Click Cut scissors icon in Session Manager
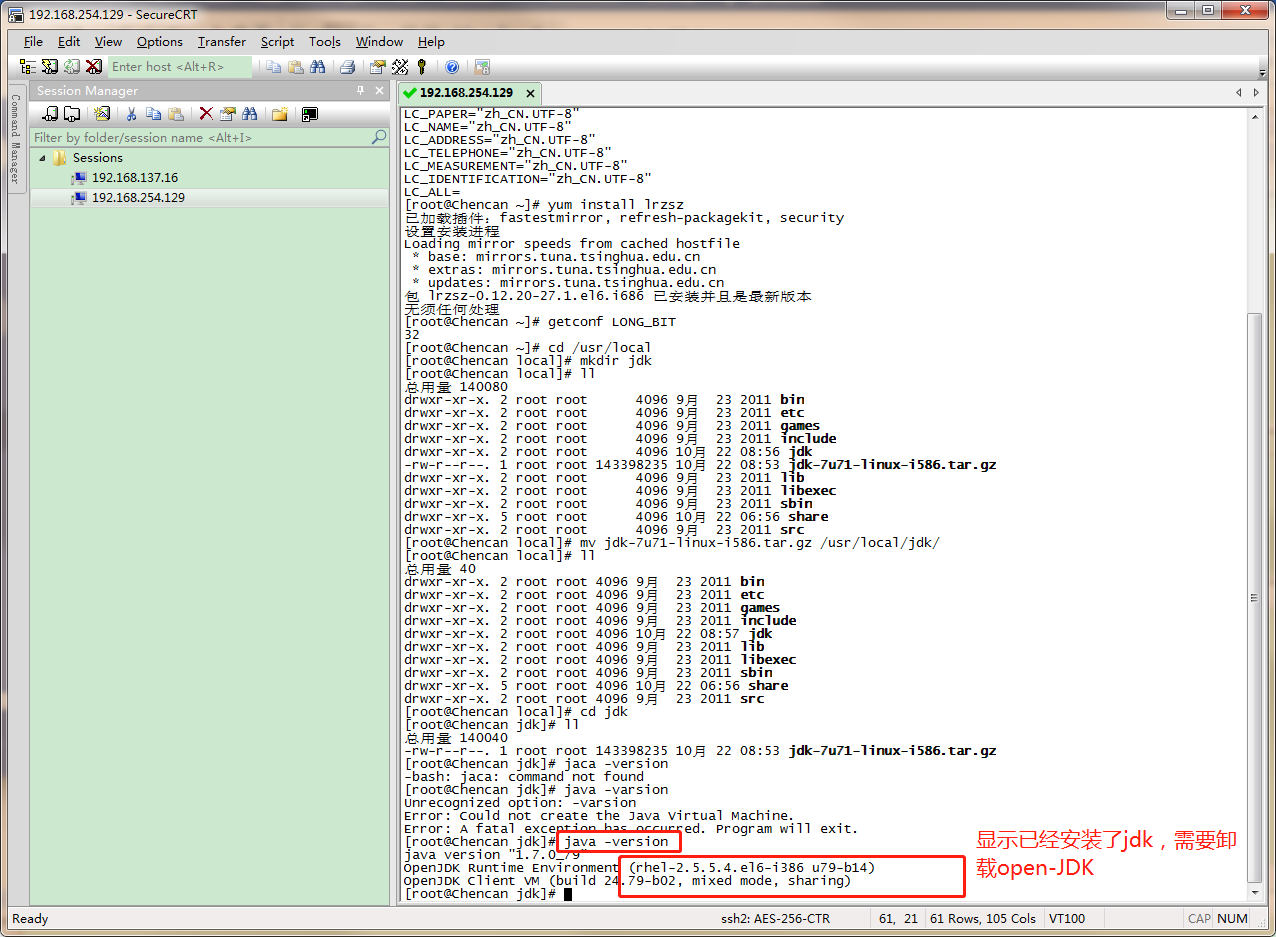 click(131, 114)
